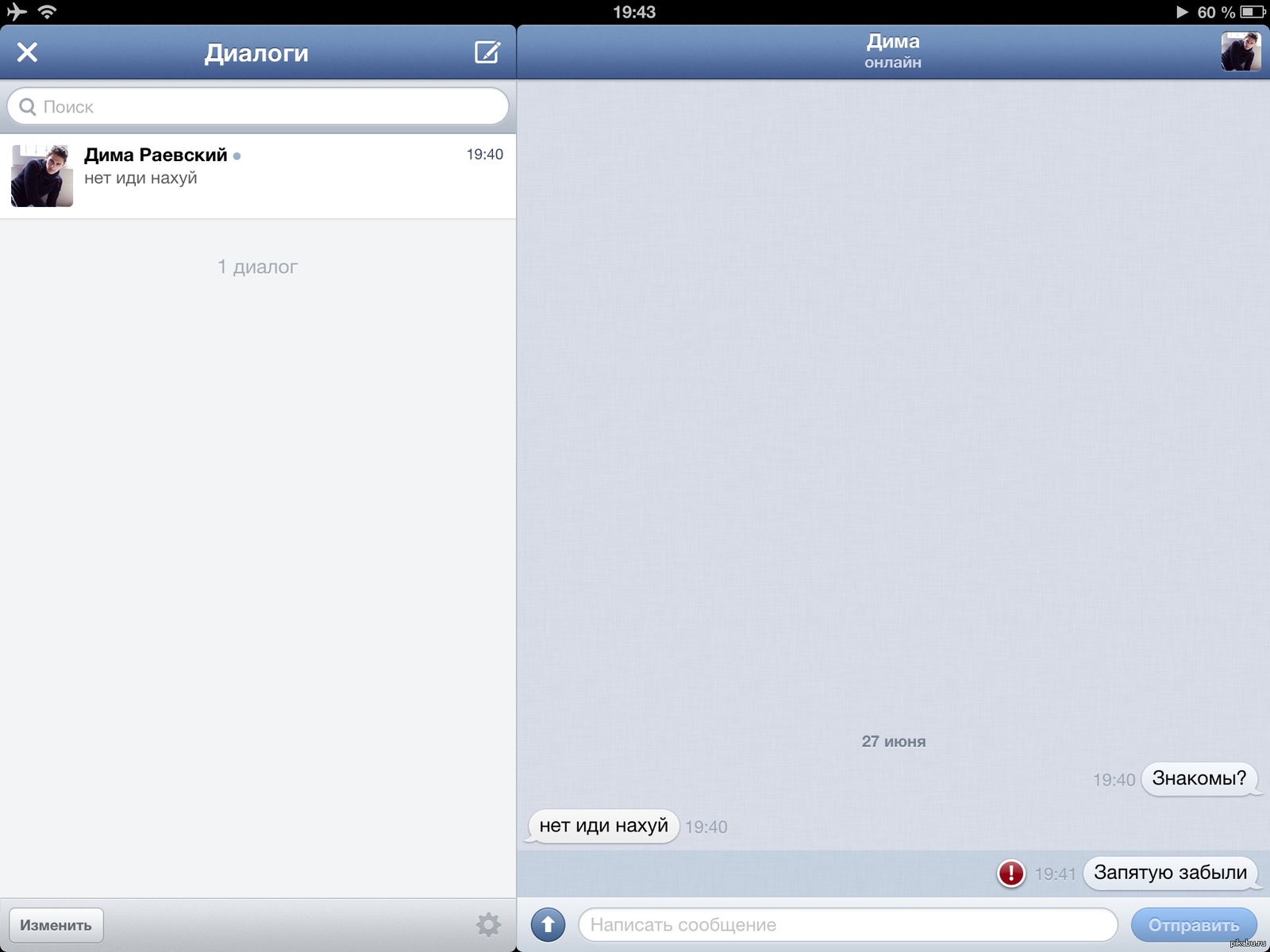
Task: Tap the attachment upload arrow icon
Action: point(548,924)
